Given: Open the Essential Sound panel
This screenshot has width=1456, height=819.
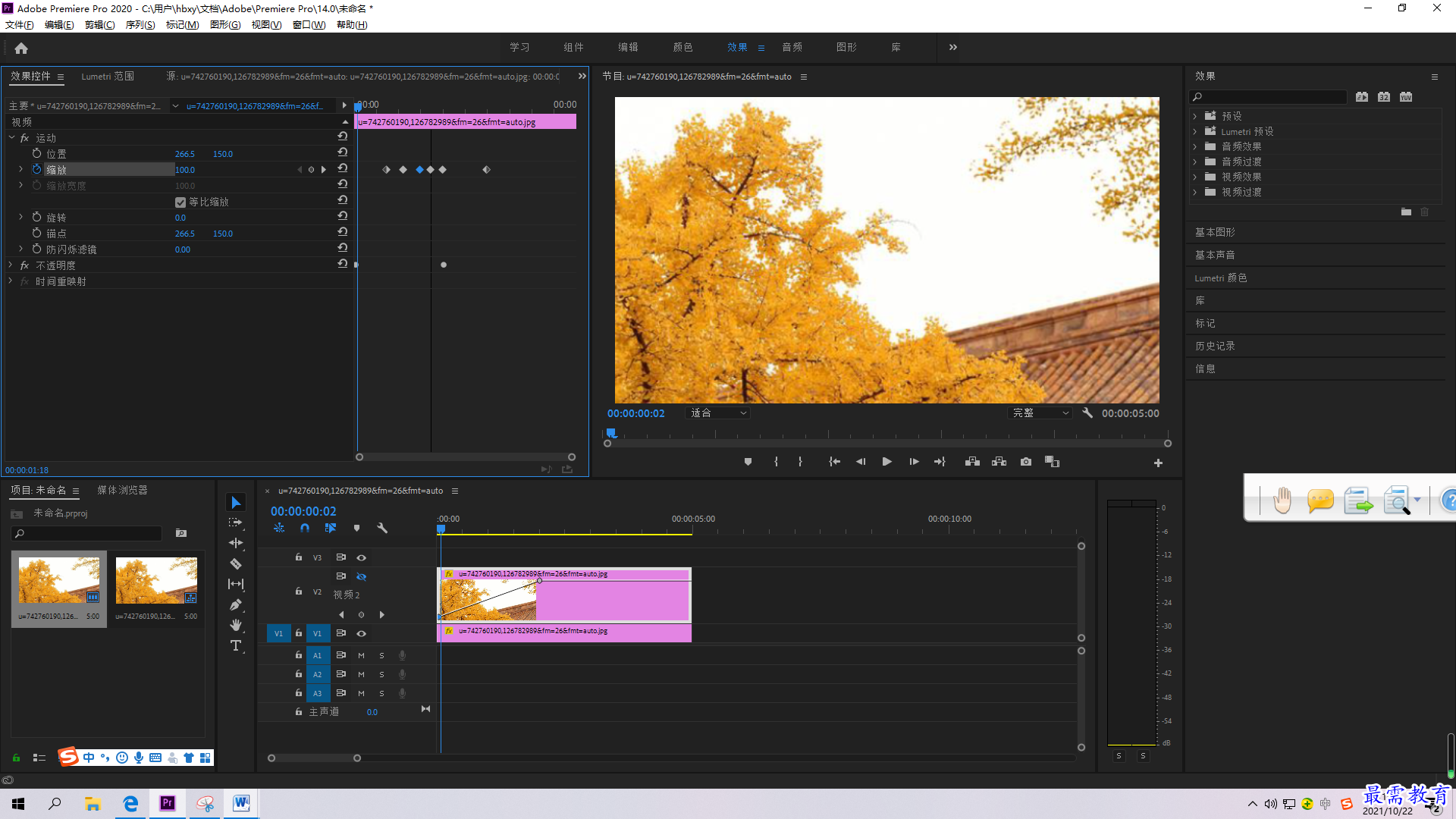Looking at the screenshot, I should click(1215, 255).
